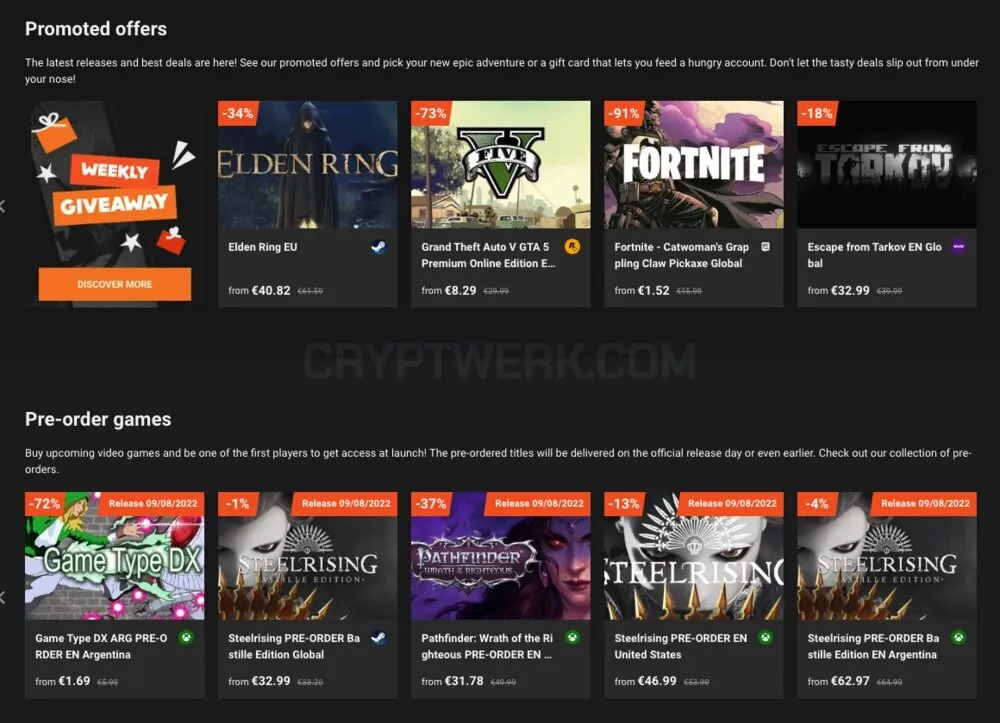Open the Fortnite cover image
1000x723 pixels.
click(x=694, y=164)
